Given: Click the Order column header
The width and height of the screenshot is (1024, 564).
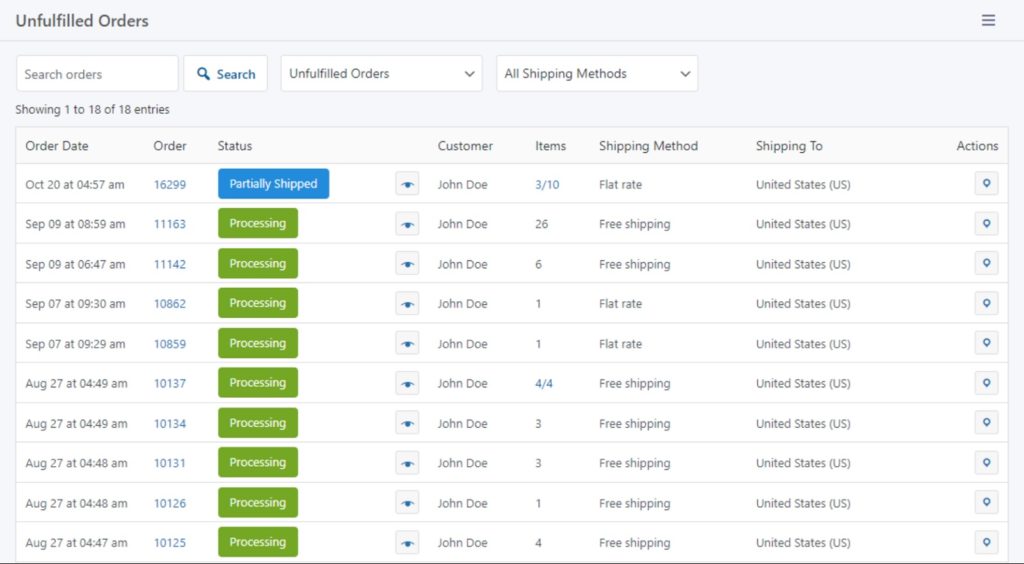Looking at the screenshot, I should [x=170, y=146].
